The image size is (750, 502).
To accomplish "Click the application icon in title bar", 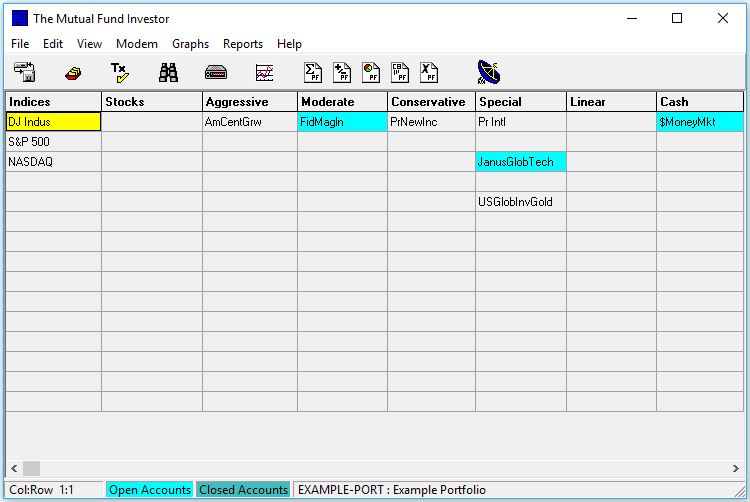I will tap(20, 18).
